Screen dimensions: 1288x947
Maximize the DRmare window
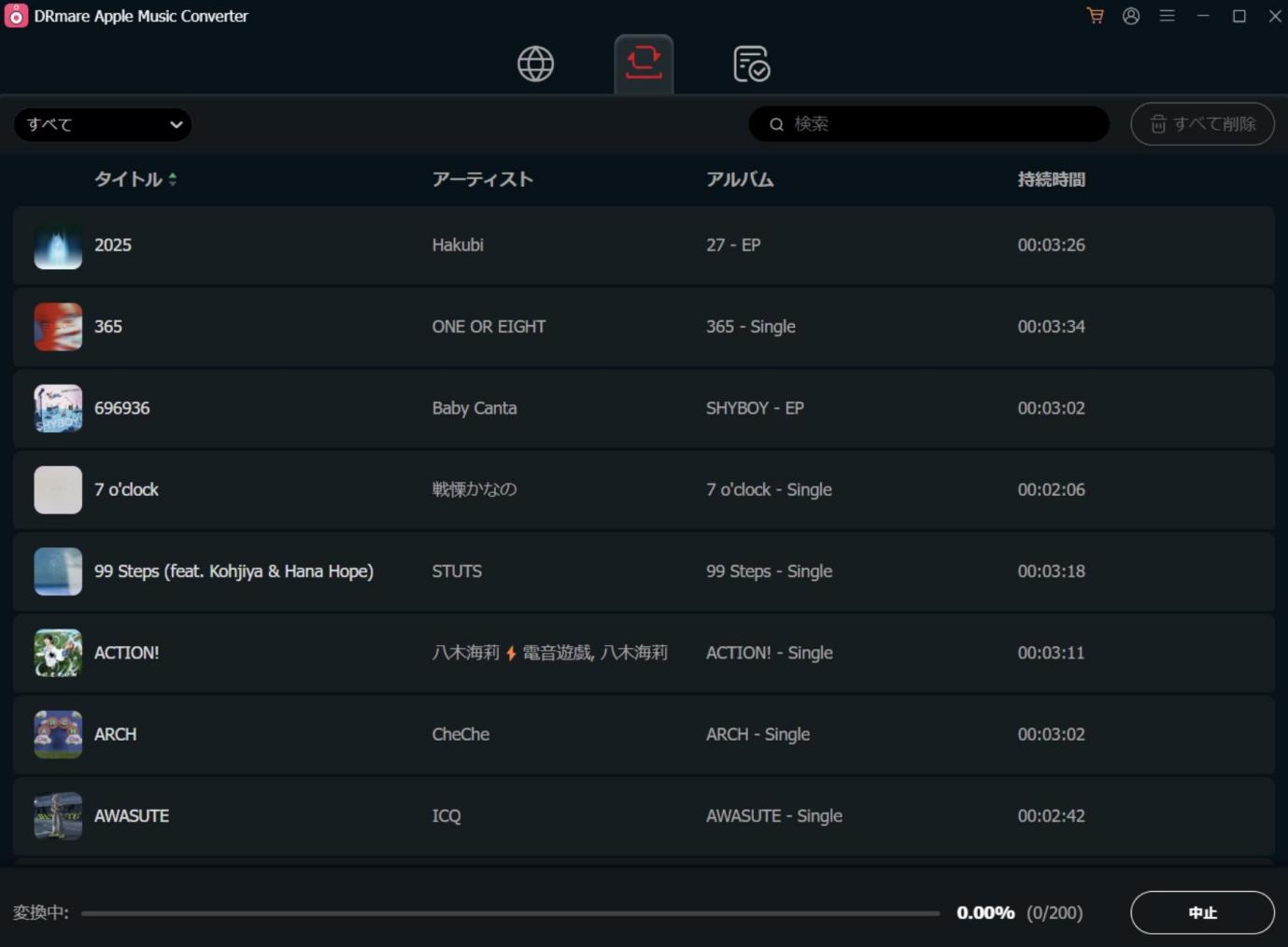[1239, 16]
